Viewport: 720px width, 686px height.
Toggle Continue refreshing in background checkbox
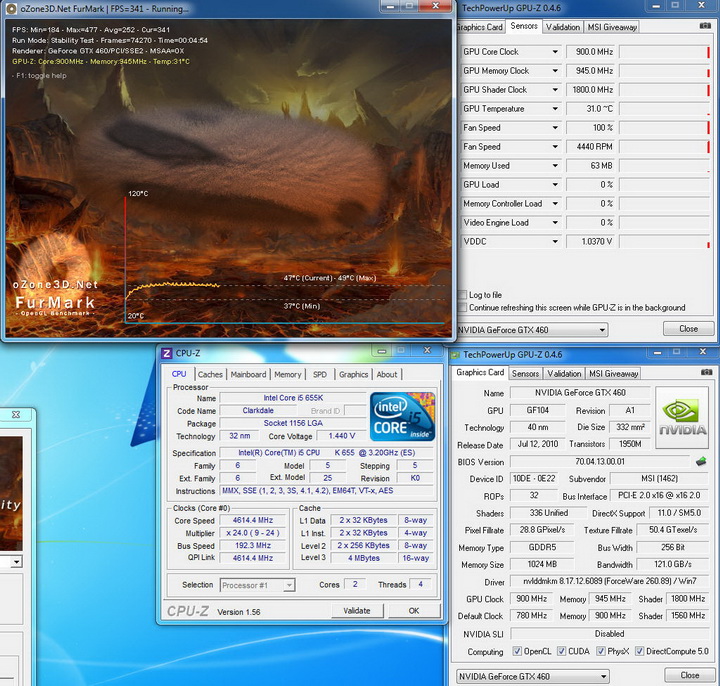point(462,308)
